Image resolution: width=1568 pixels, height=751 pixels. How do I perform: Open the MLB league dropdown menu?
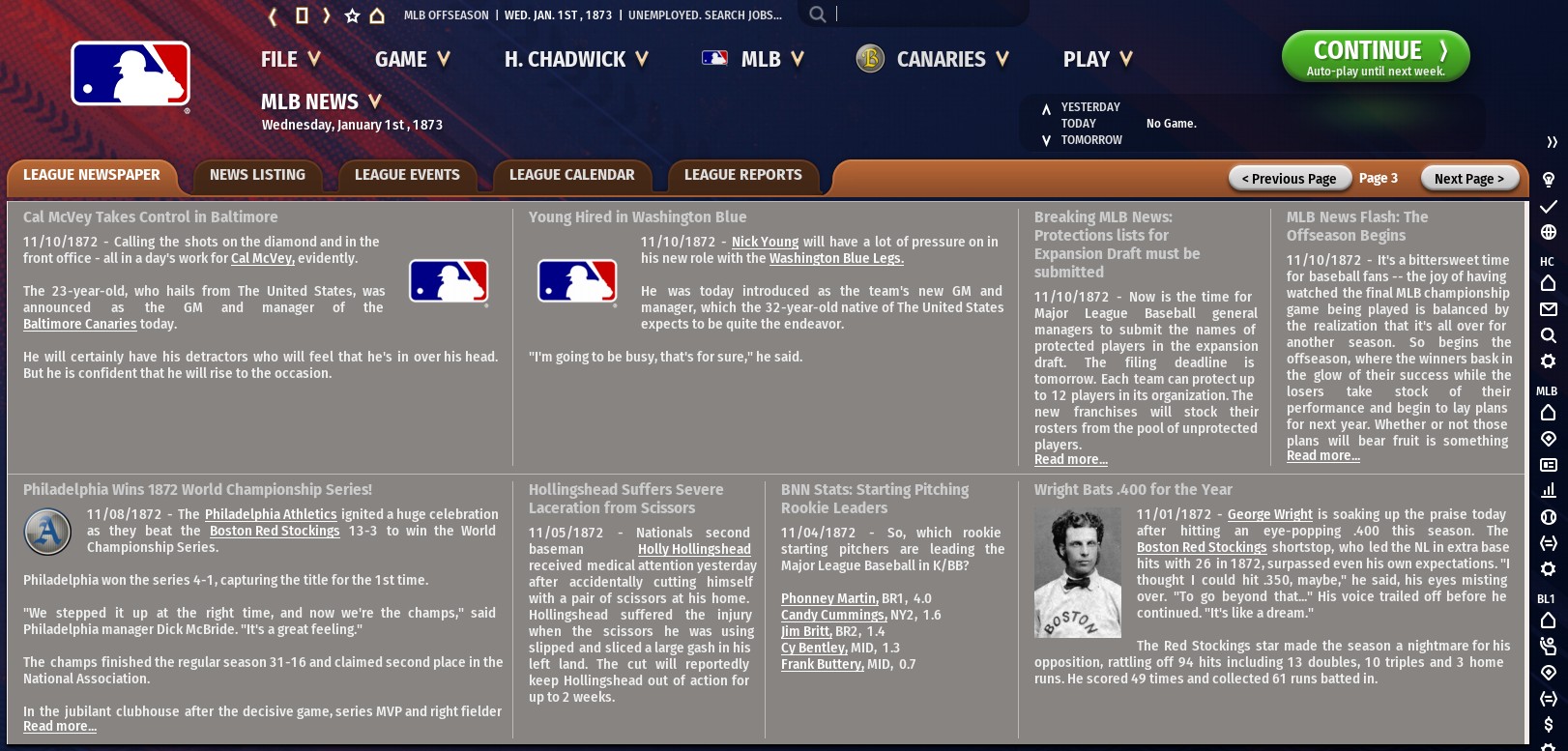click(753, 60)
